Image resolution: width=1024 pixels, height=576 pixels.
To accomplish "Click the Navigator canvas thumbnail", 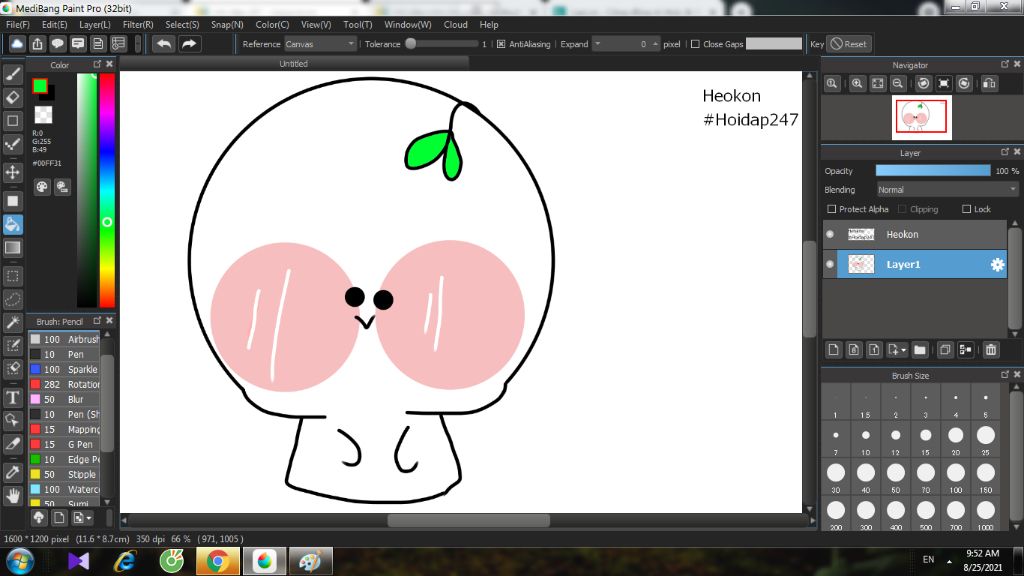I will [921, 118].
